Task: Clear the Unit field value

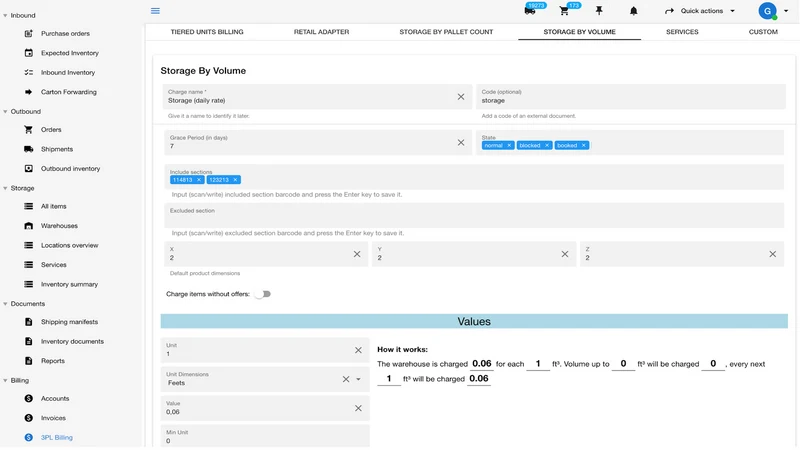Action: tap(358, 350)
